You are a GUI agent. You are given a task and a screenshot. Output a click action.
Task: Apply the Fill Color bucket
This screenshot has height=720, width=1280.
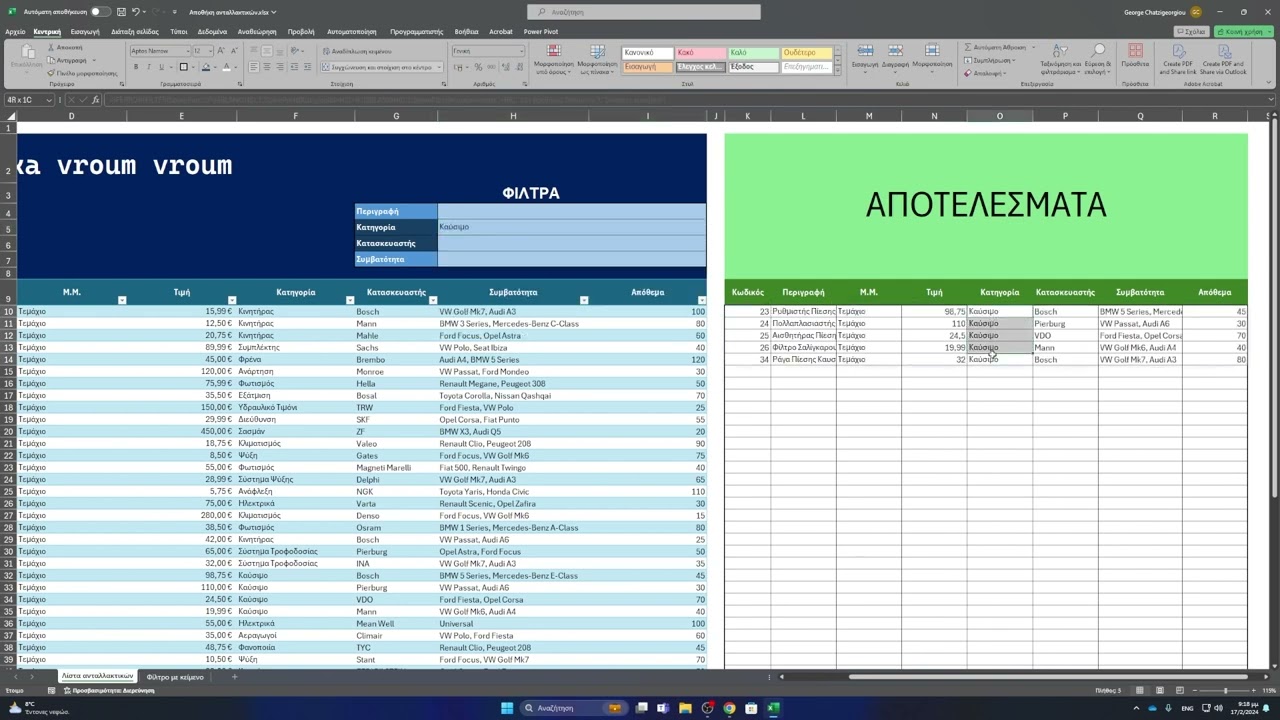pos(207,67)
